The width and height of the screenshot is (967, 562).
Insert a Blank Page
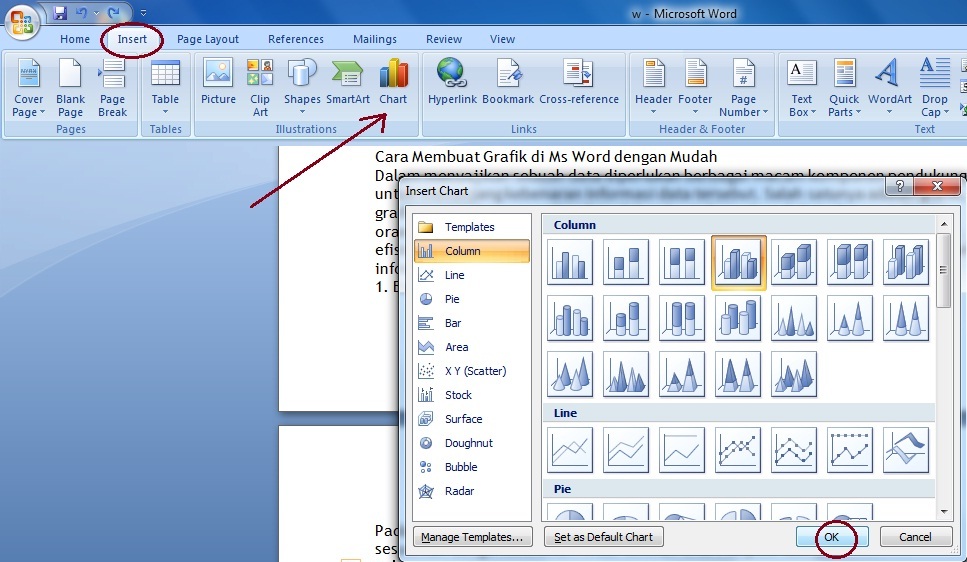pyautogui.click(x=70, y=87)
